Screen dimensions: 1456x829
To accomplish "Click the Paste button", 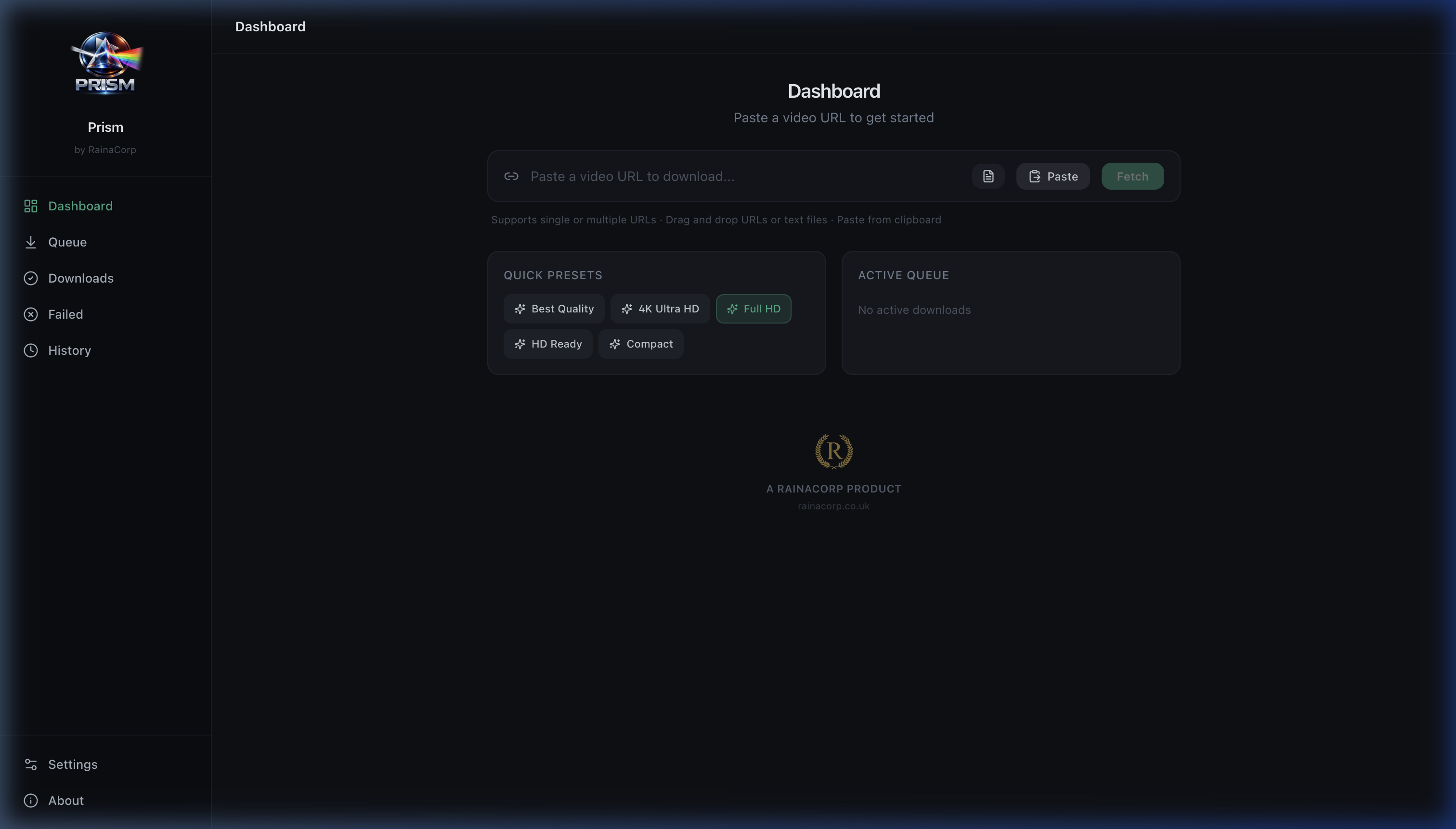I will click(x=1053, y=176).
